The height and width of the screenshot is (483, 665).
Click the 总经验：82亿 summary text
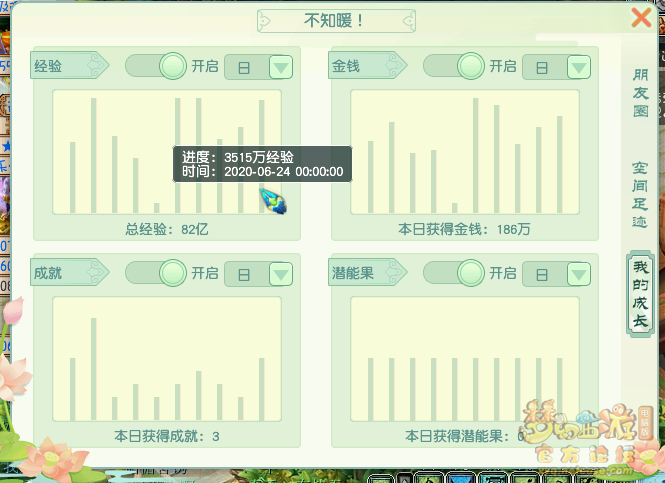click(x=166, y=230)
